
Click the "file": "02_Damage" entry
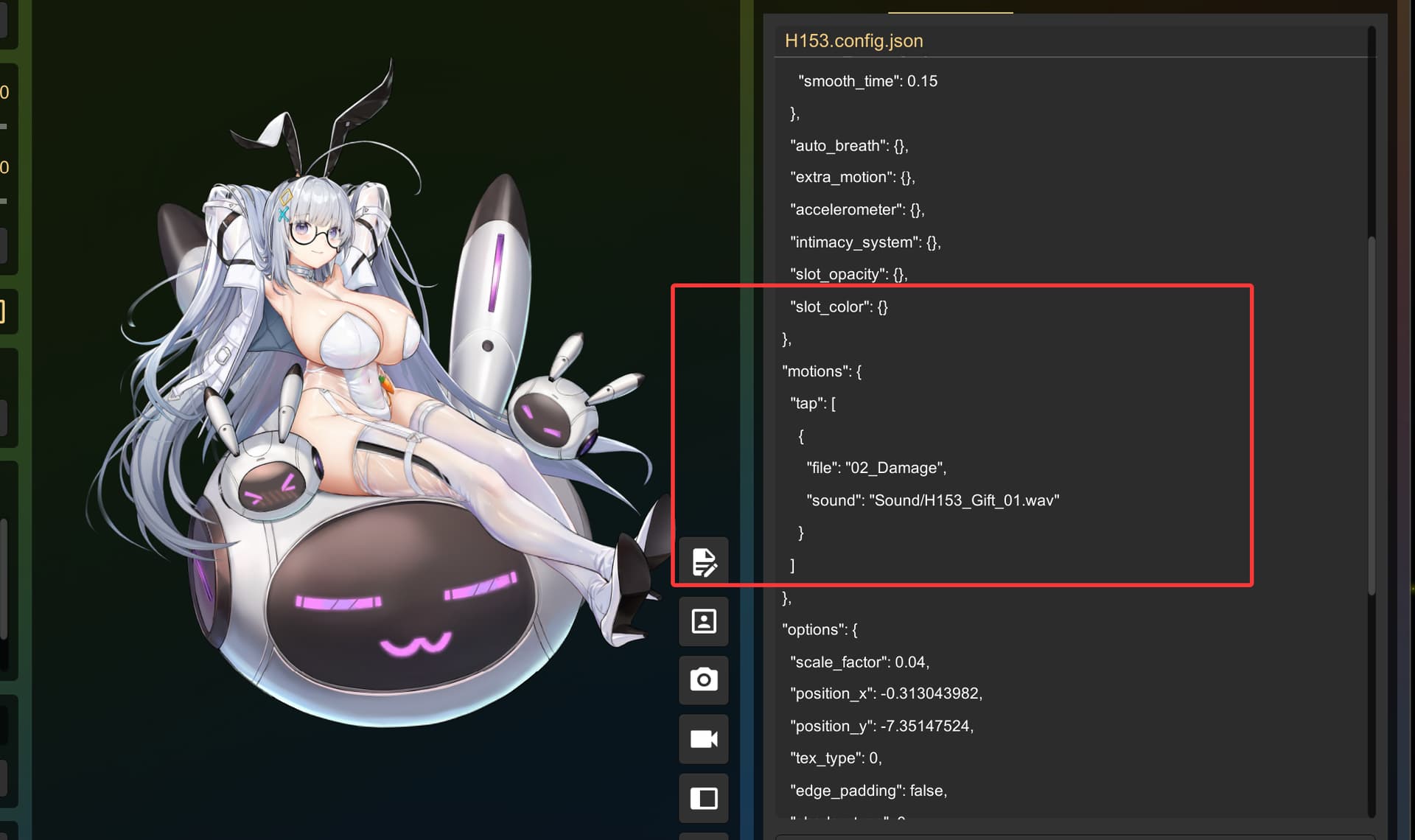coord(876,468)
